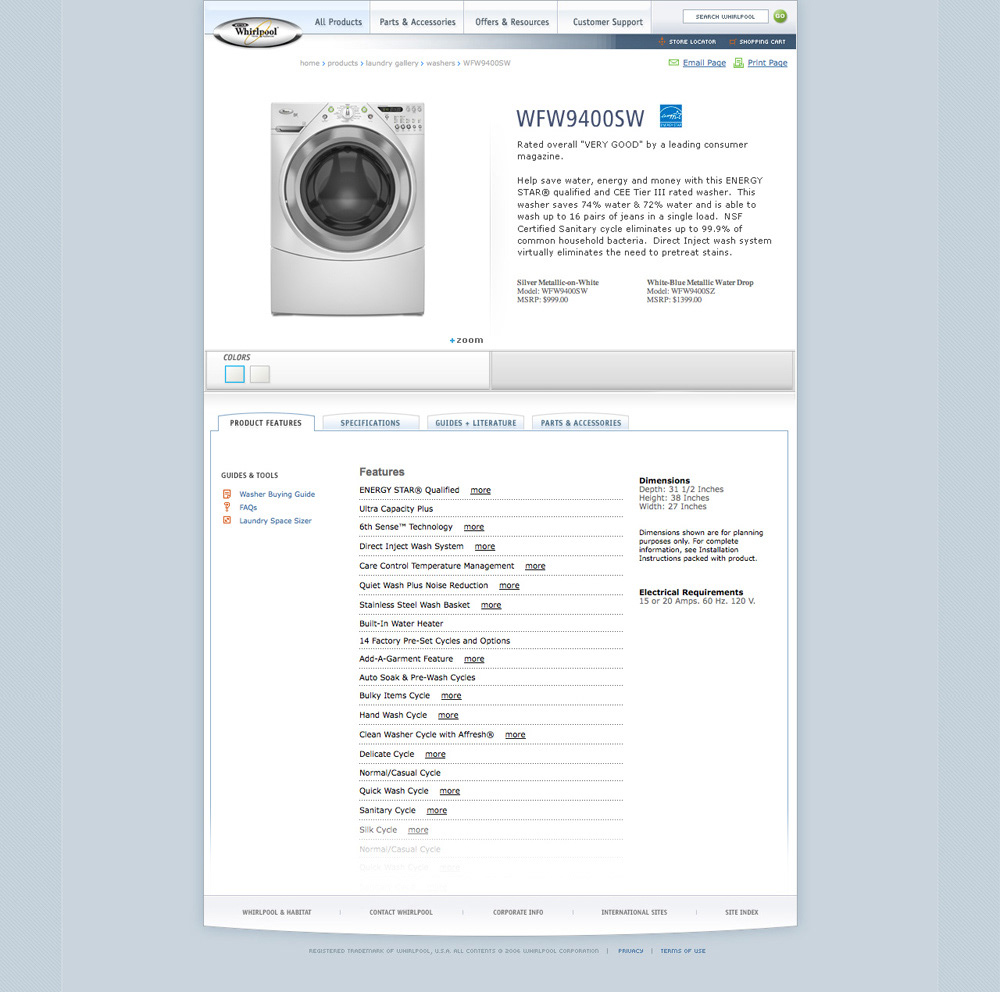Switch to the Guides + Literature tab
Screen dimensions: 1000x992
coord(476,423)
